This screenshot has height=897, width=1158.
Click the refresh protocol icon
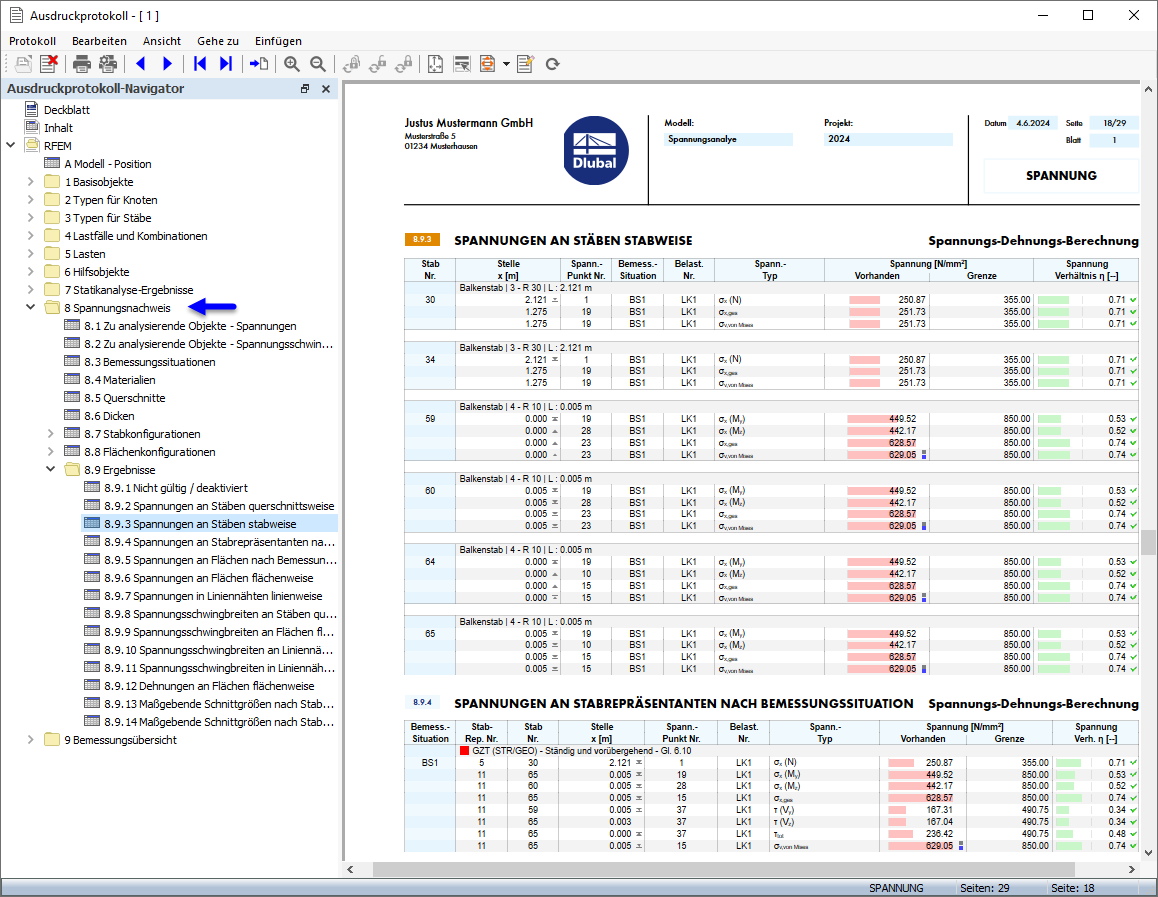coord(552,64)
